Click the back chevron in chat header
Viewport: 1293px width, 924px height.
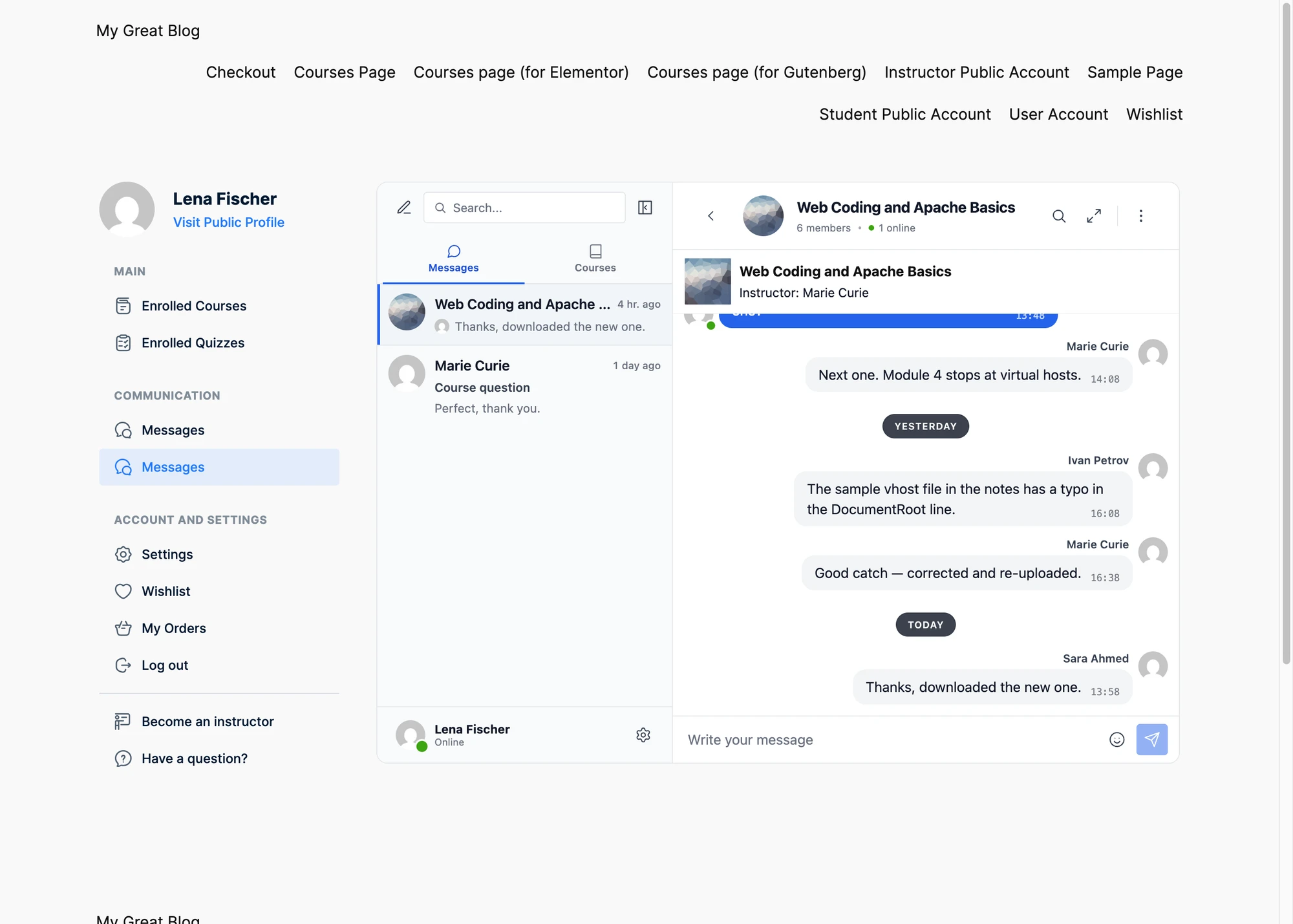pyautogui.click(x=711, y=216)
